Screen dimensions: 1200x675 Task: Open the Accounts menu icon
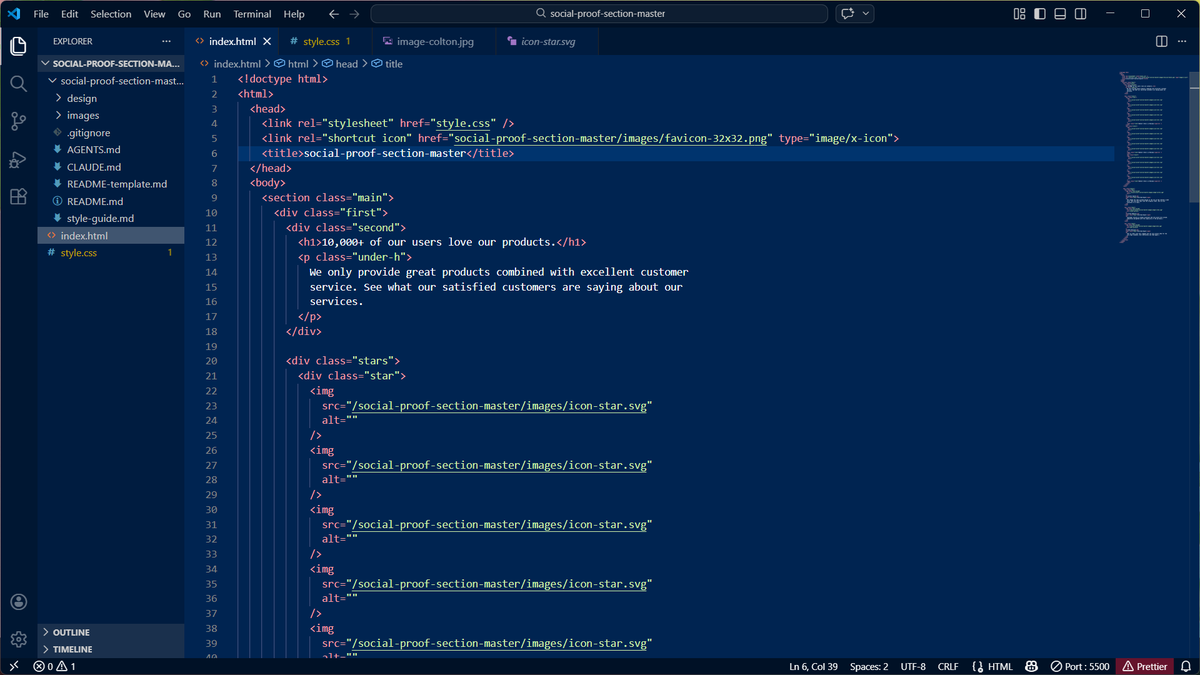[18, 602]
